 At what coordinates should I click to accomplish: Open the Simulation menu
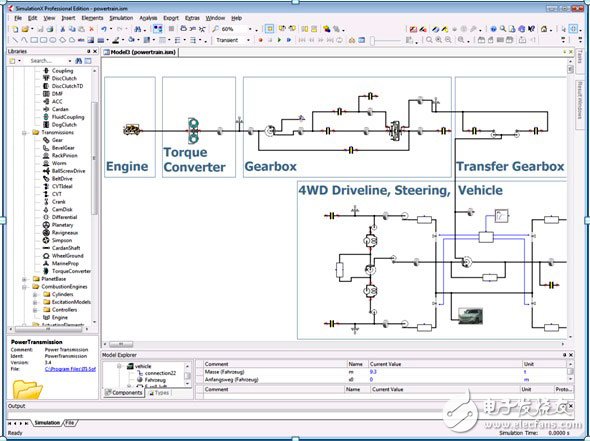tap(121, 18)
